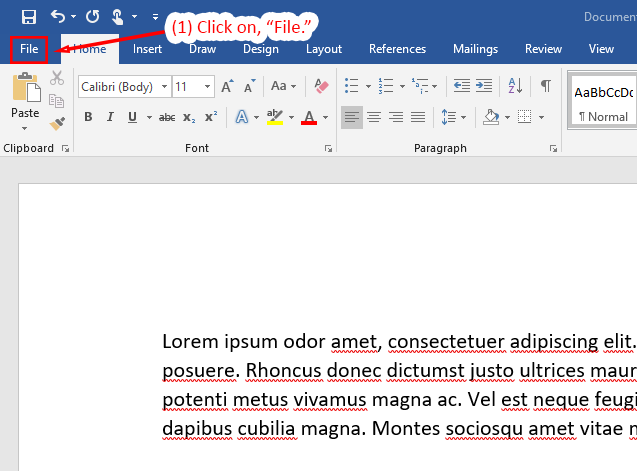Click the Shading paint bucket icon
This screenshot has height=471, width=637.
(491, 117)
